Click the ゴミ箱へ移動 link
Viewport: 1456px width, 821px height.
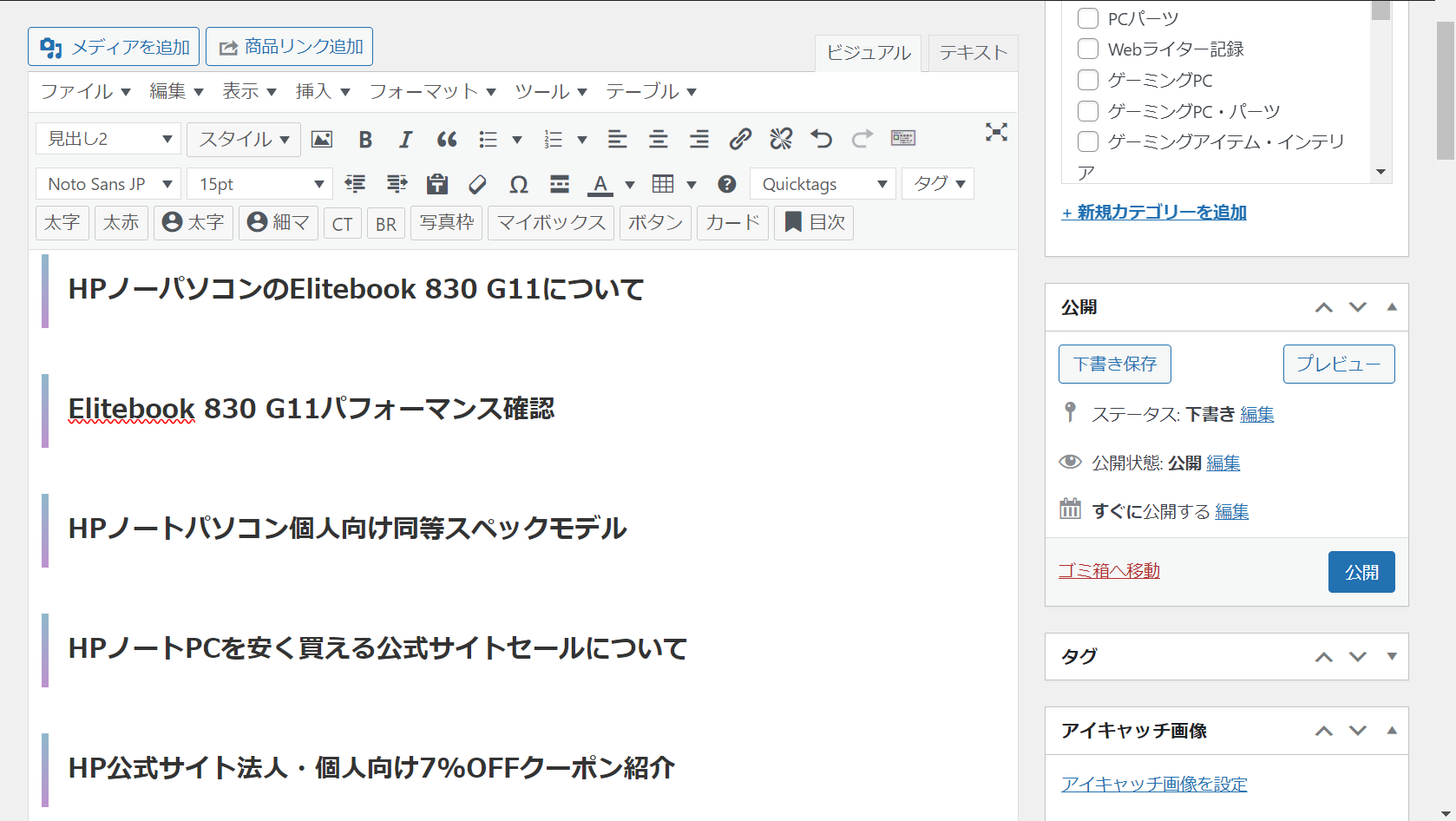click(1109, 571)
